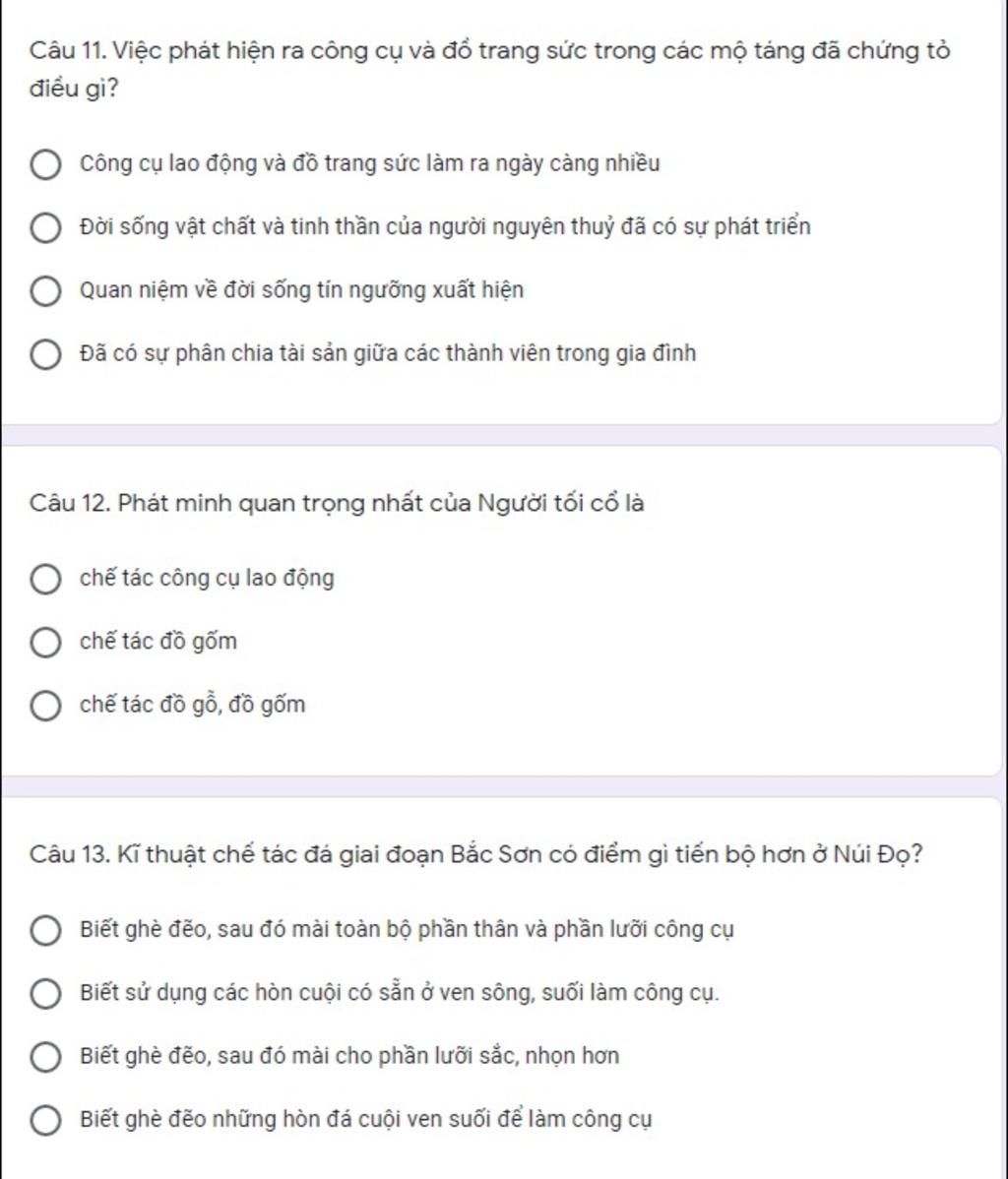
Task: Choose "Đời sống vật chất và tinh thần" option
Action: tap(45, 228)
